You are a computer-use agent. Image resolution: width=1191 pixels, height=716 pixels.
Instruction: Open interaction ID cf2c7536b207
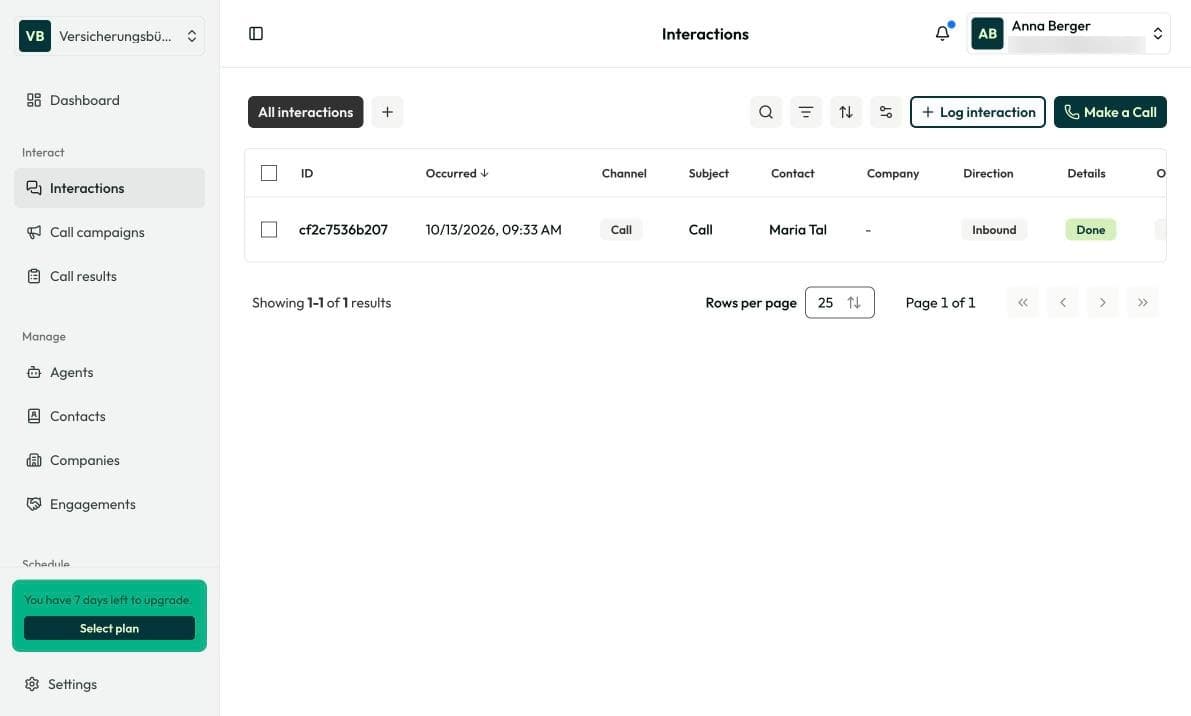tap(343, 229)
